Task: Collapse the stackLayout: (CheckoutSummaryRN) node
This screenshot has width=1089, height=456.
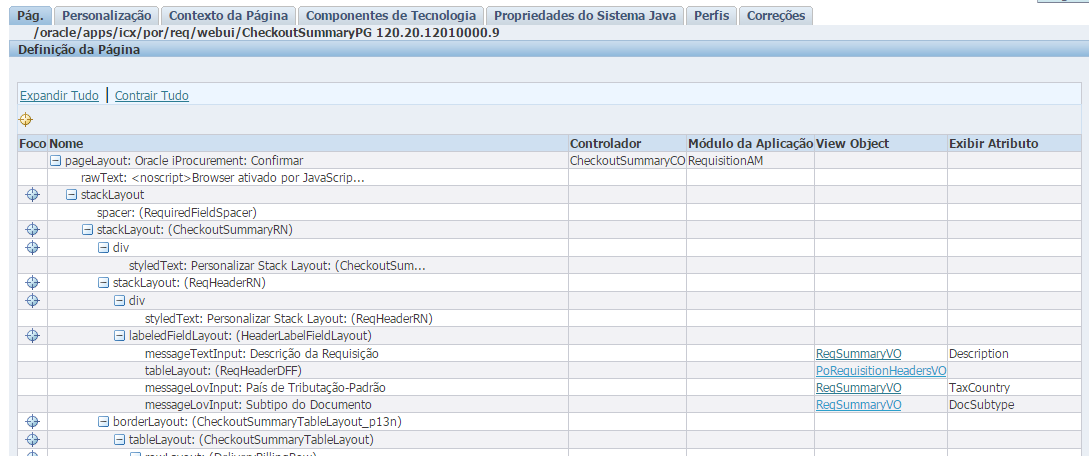Action: (x=88, y=231)
